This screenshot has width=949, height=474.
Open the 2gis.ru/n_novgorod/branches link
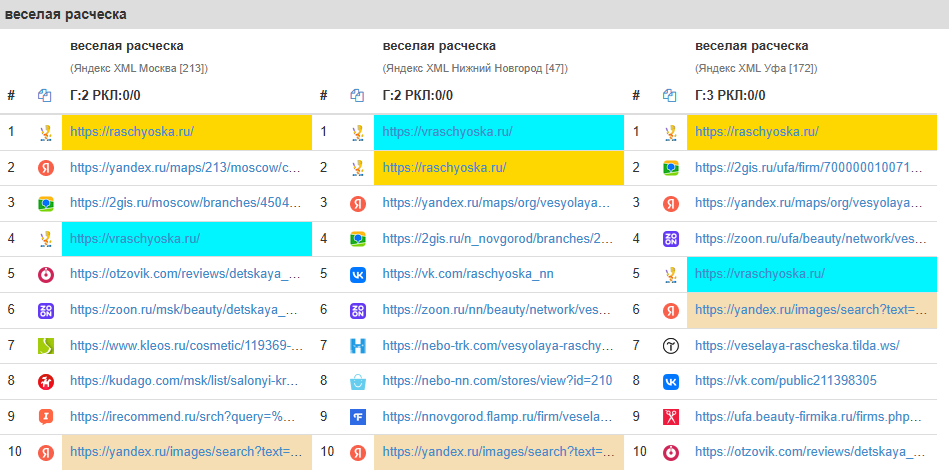click(498, 239)
